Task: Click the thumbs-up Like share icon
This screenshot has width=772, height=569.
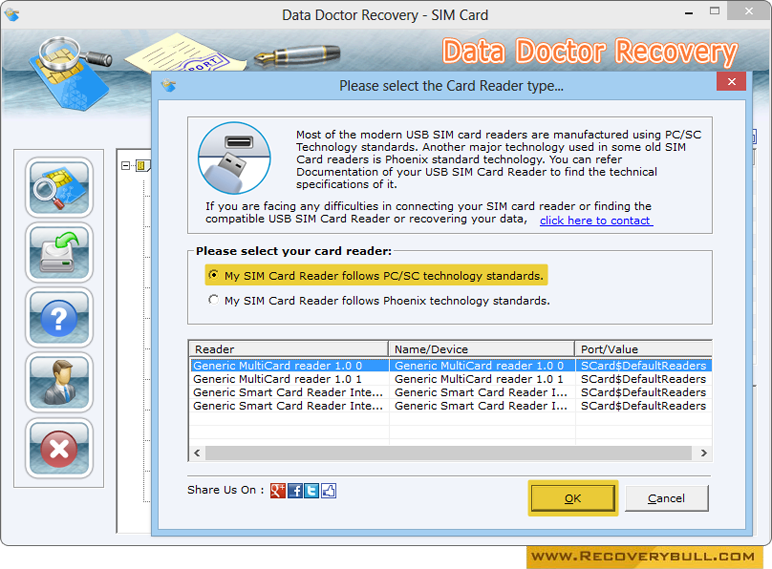Action: [329, 491]
